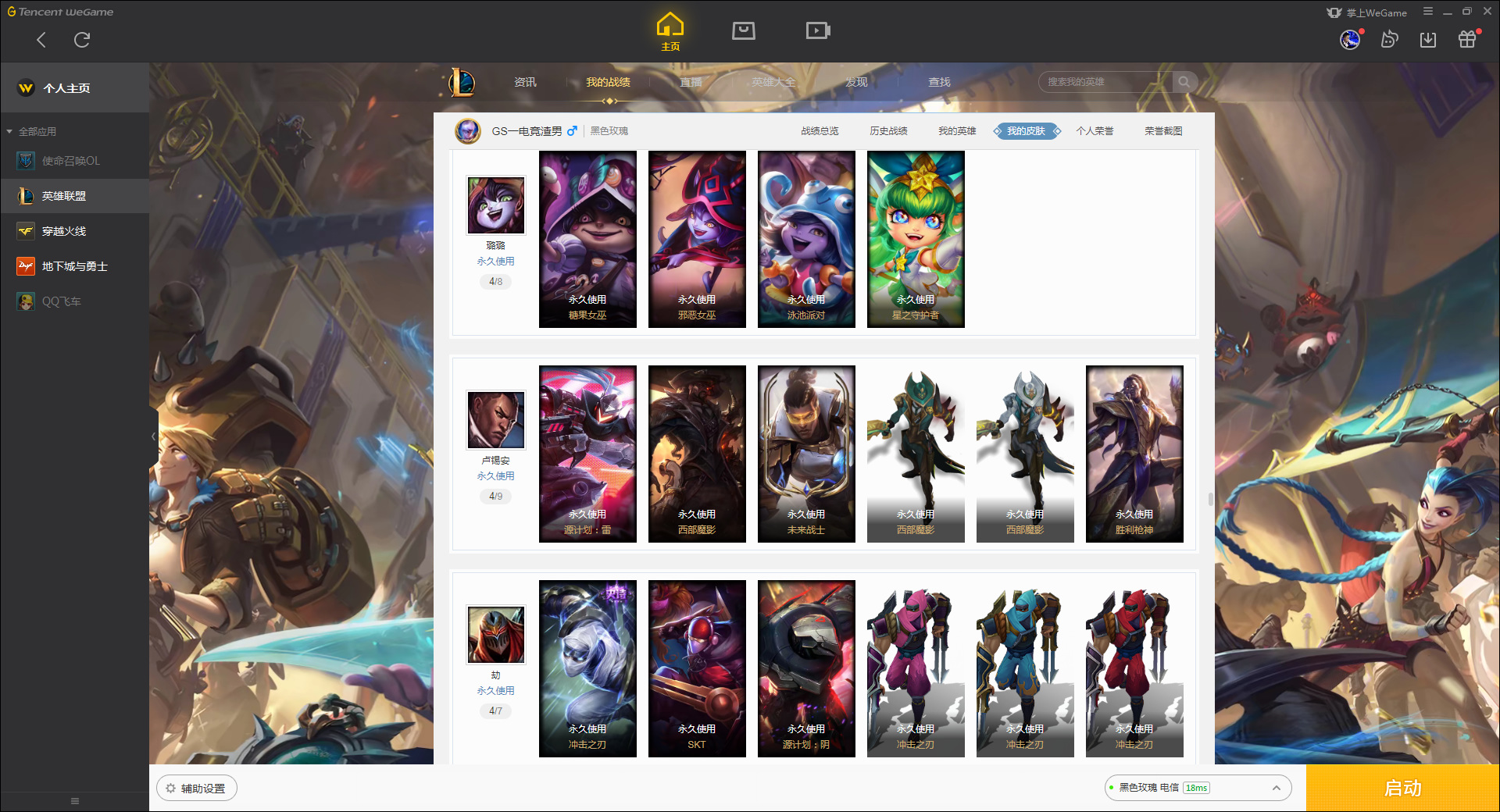Viewport: 1500px width, 812px height.
Task: Switch to the 资讯 nav tab
Action: pos(525,82)
